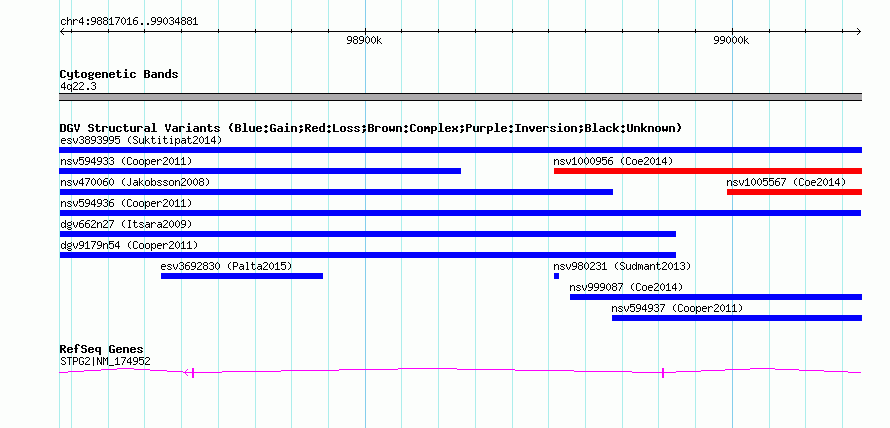Click the blue bar under nsv594937
This screenshot has height=428, width=890.
point(737,318)
